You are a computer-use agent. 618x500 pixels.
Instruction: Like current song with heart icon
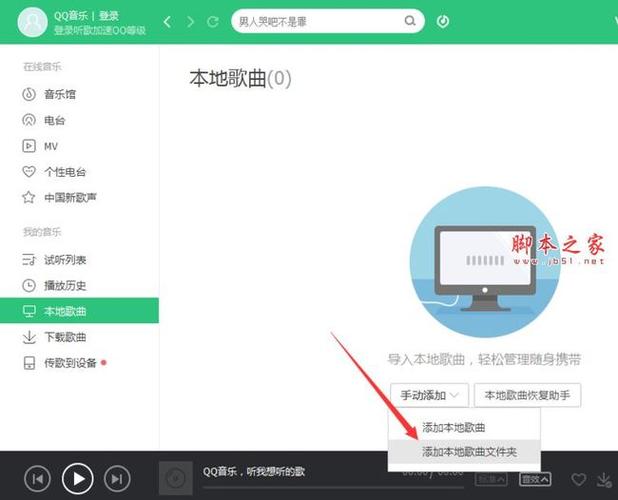[579, 479]
